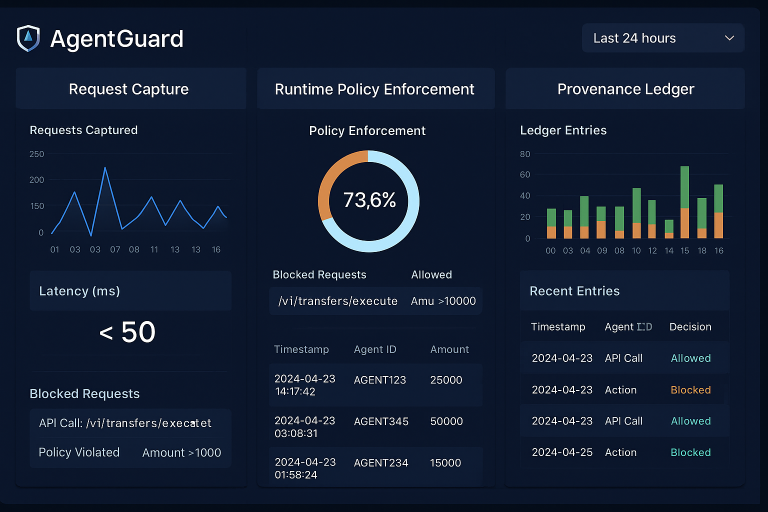Select the AGENT345 transaction row
Screen dimensions: 768x512
375,428
